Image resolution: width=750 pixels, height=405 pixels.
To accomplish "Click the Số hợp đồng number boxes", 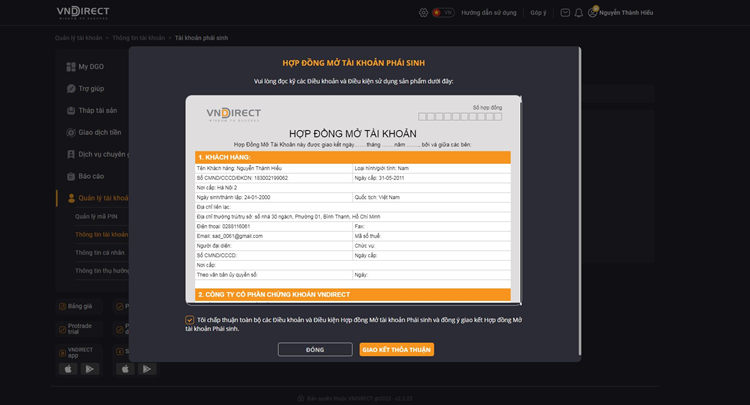I will tap(460, 117).
